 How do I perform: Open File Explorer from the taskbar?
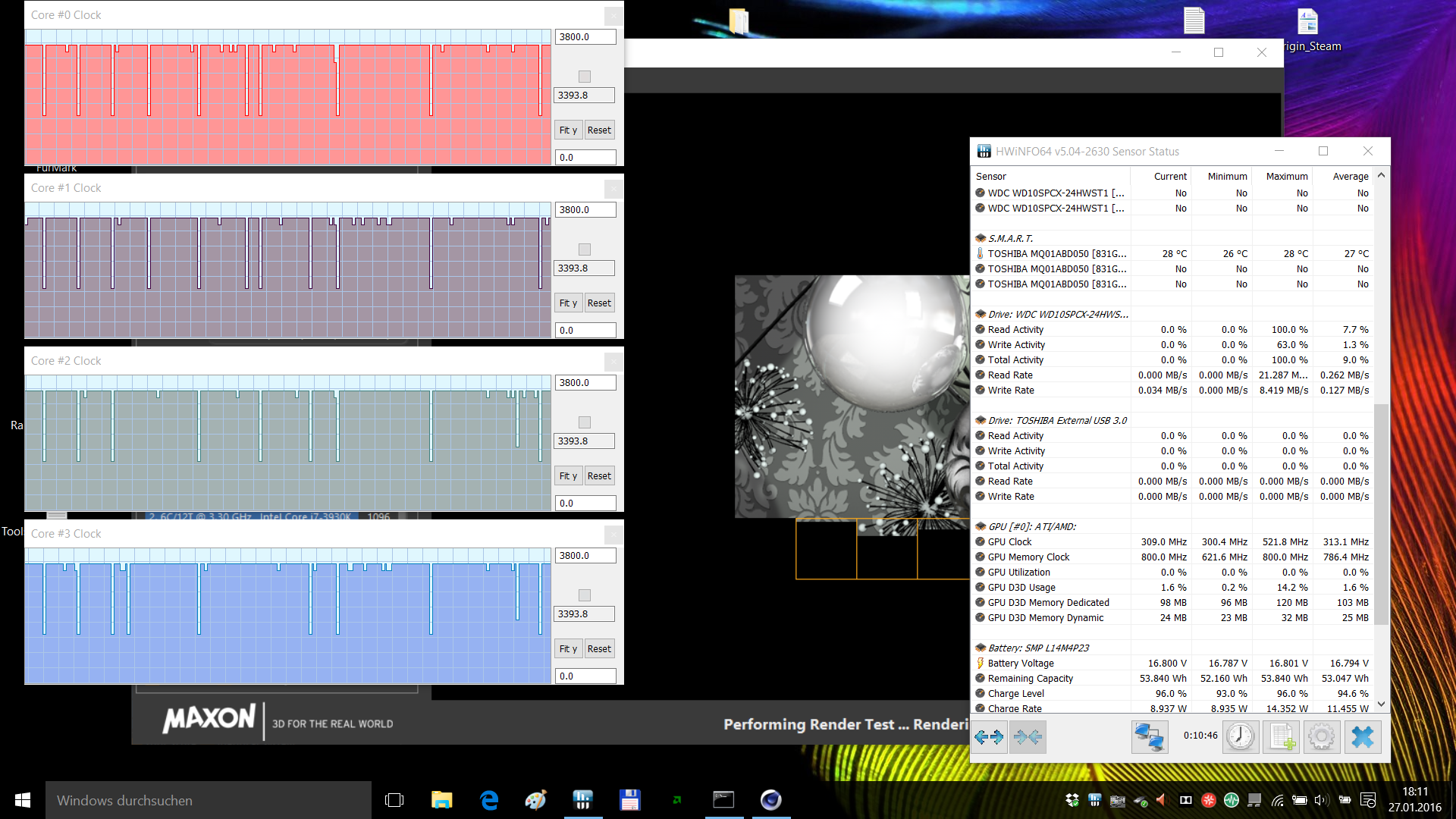[441, 800]
